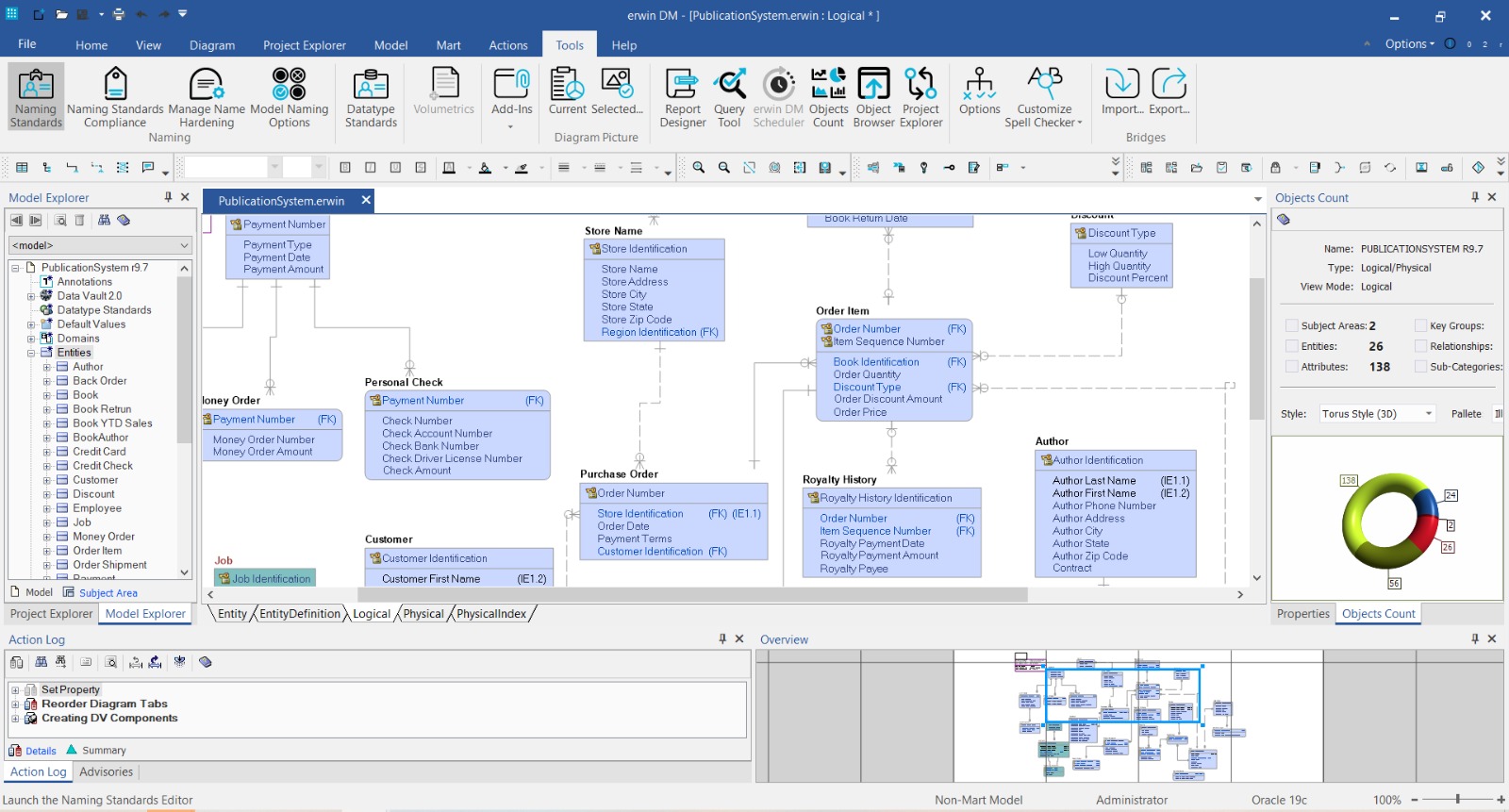Switch to the Mart ribbon tab

(448, 45)
